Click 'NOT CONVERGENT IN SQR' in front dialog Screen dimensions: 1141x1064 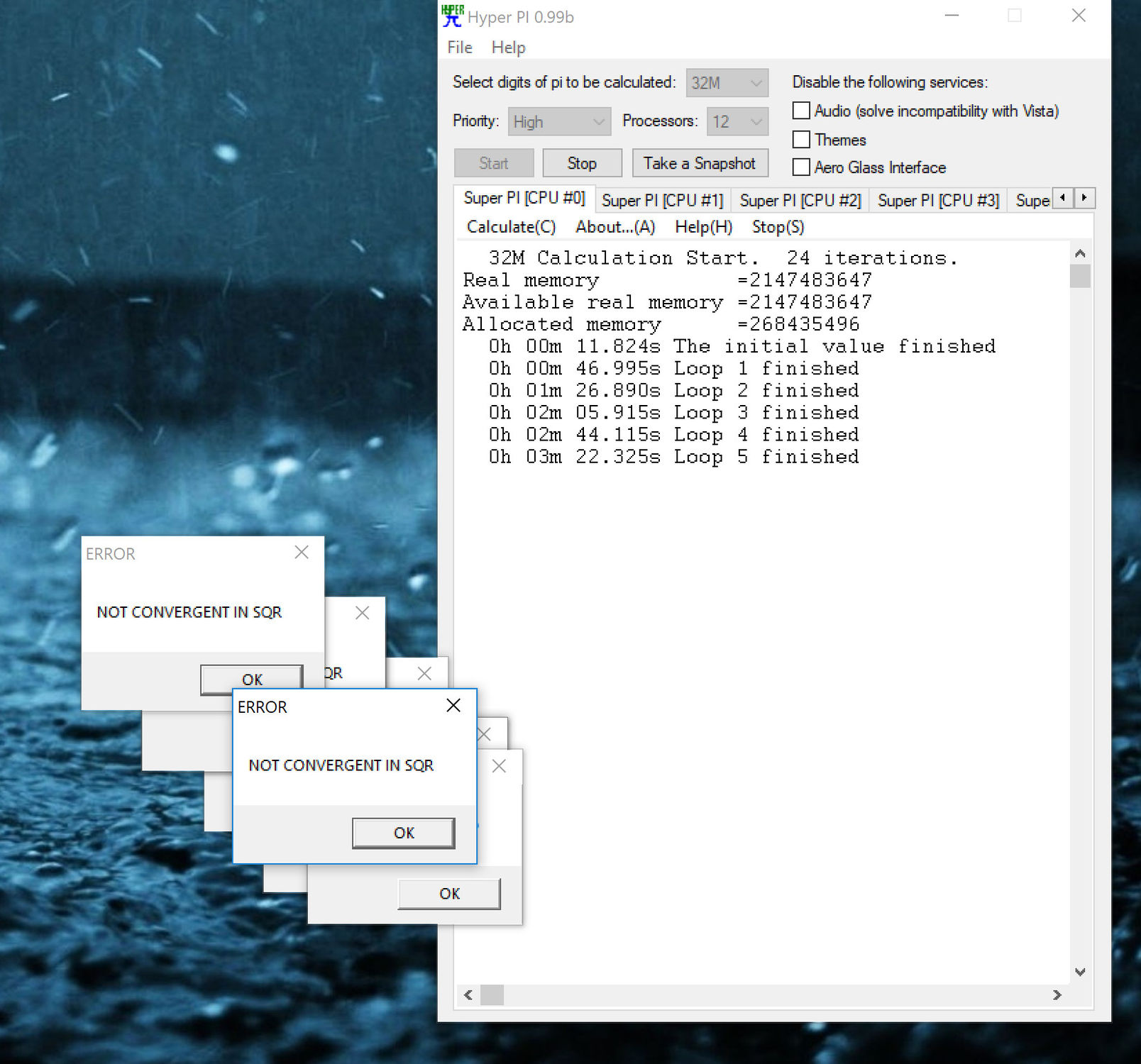click(x=341, y=765)
